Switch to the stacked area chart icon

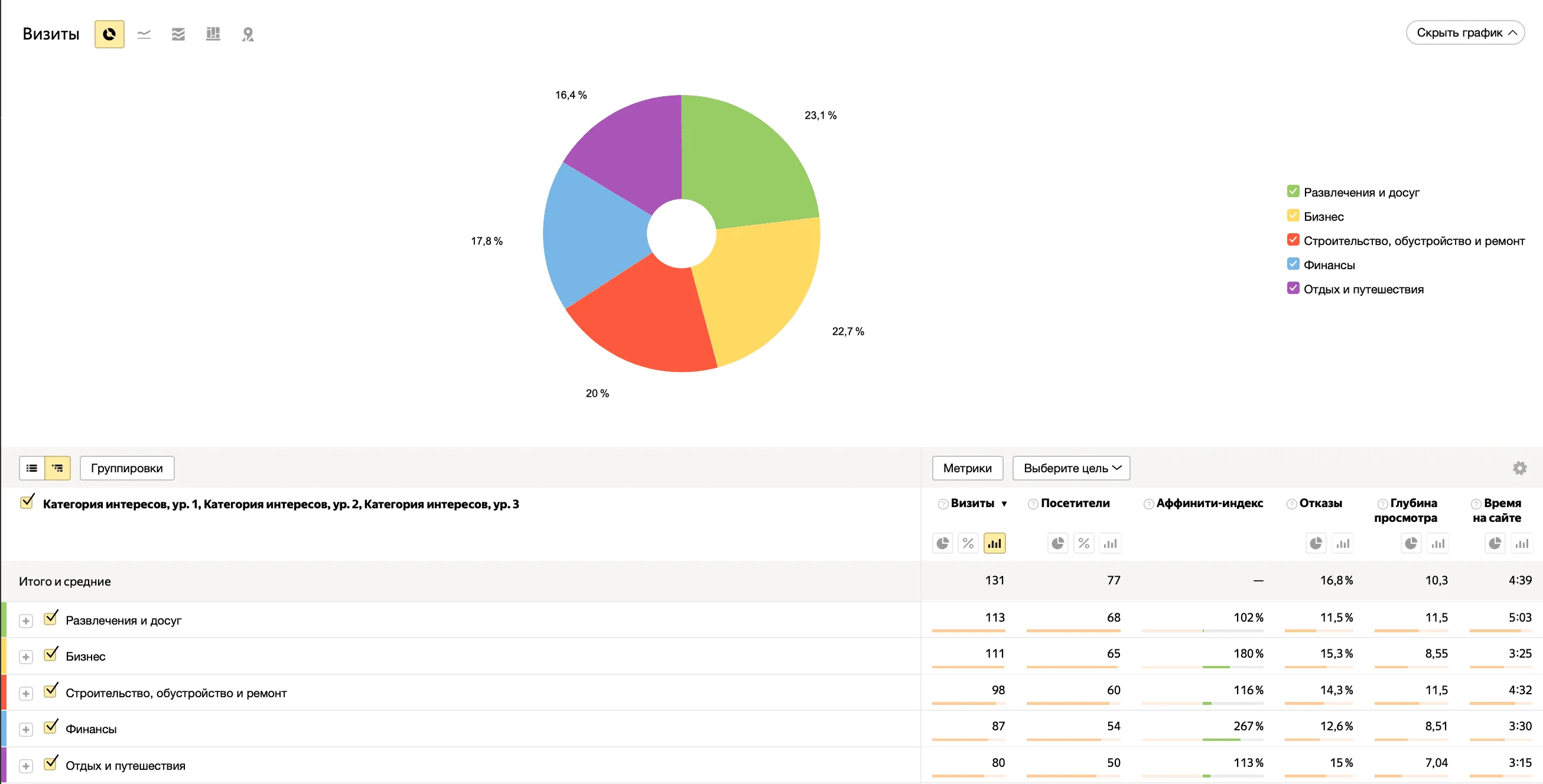point(178,34)
